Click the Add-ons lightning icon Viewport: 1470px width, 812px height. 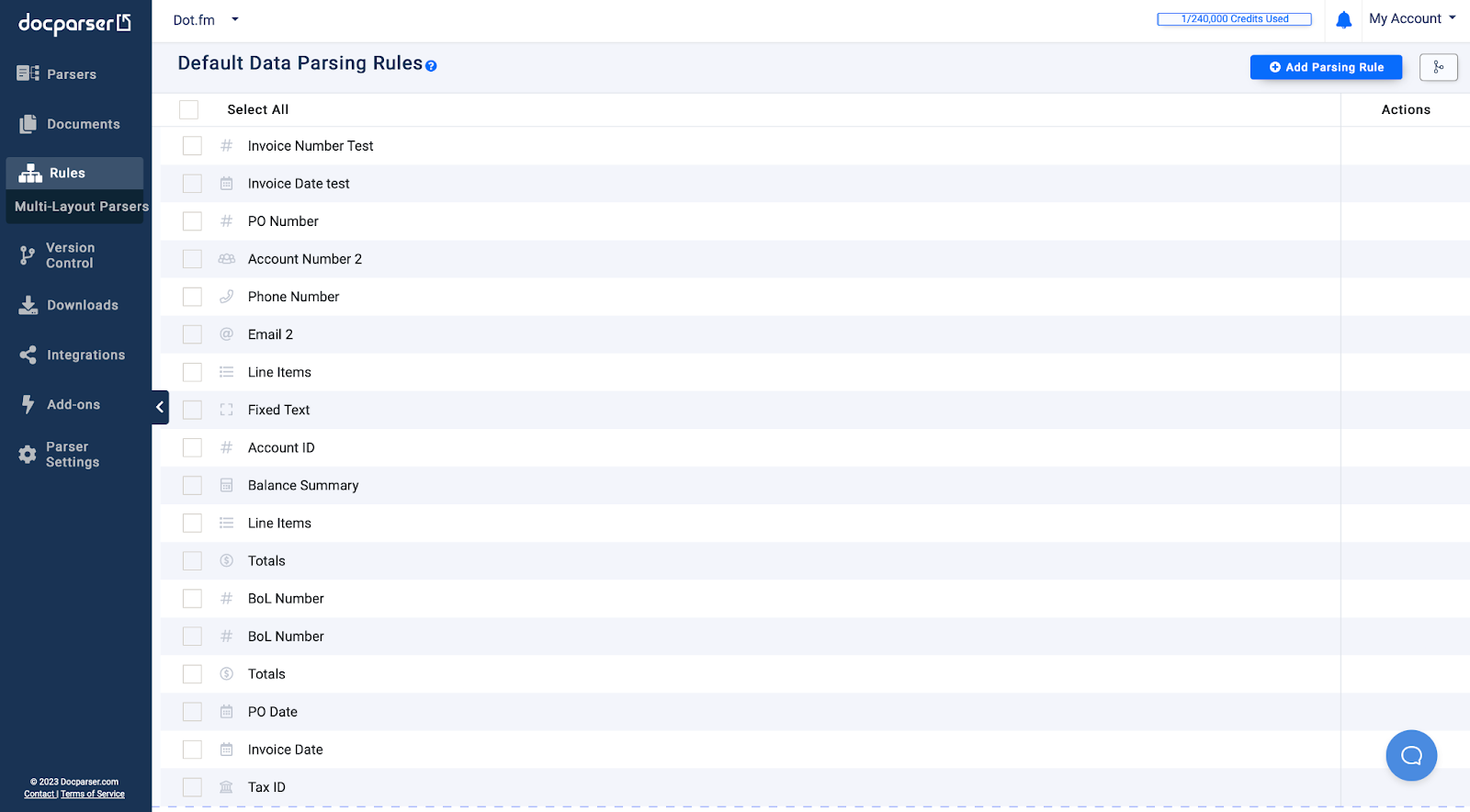(x=28, y=404)
